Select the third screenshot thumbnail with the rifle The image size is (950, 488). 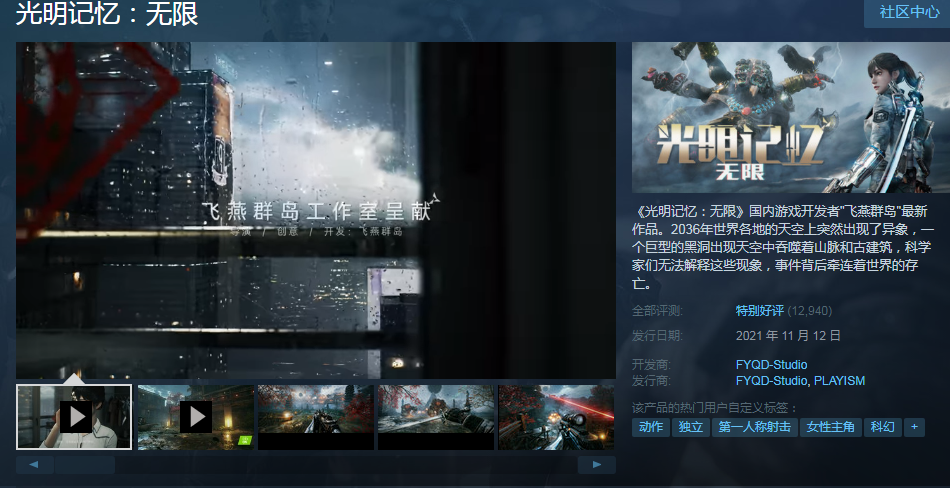(x=316, y=417)
